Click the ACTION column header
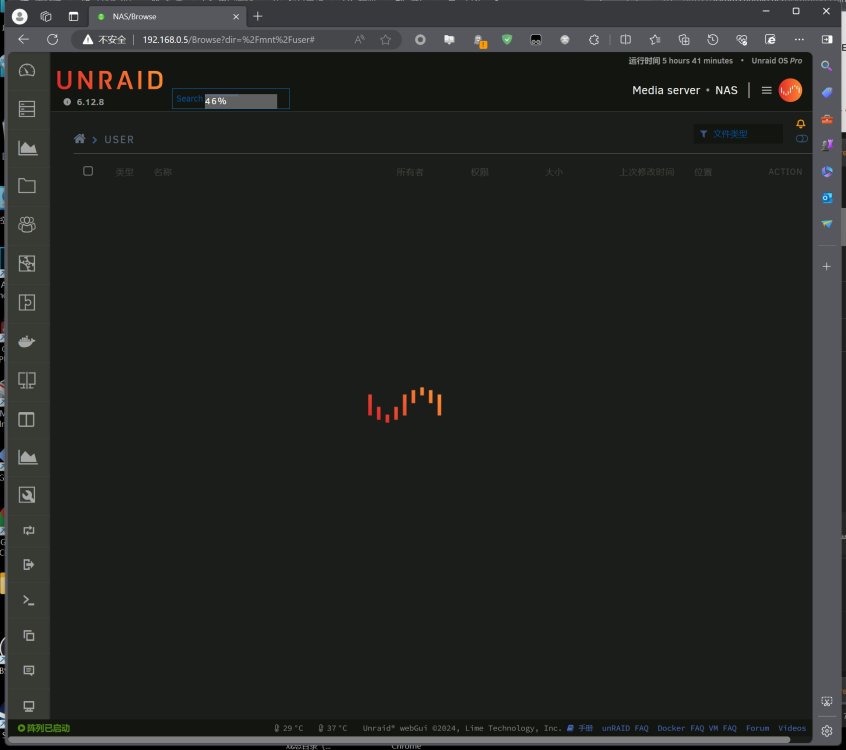Image resolution: width=846 pixels, height=750 pixels. pos(785,172)
